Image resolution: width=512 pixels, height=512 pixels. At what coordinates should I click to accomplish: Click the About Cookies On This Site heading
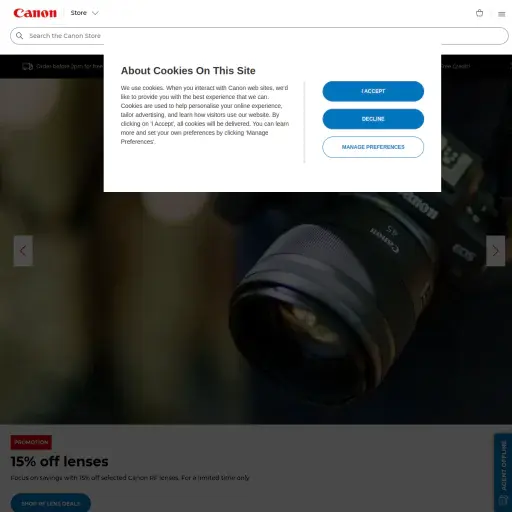(188, 71)
